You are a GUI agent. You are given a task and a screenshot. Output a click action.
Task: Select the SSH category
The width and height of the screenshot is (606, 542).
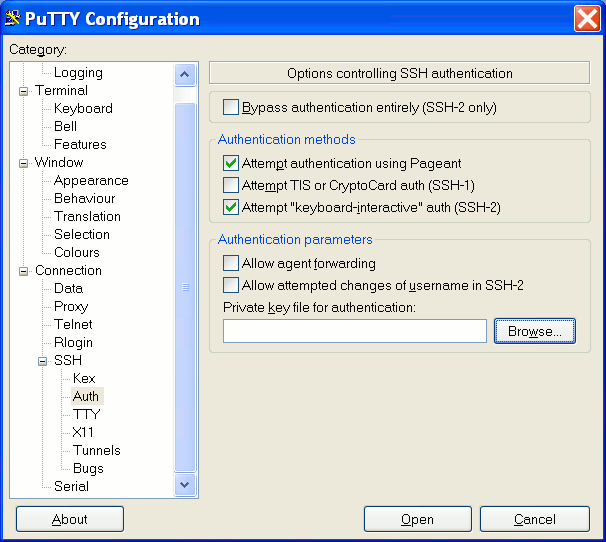tap(68, 360)
